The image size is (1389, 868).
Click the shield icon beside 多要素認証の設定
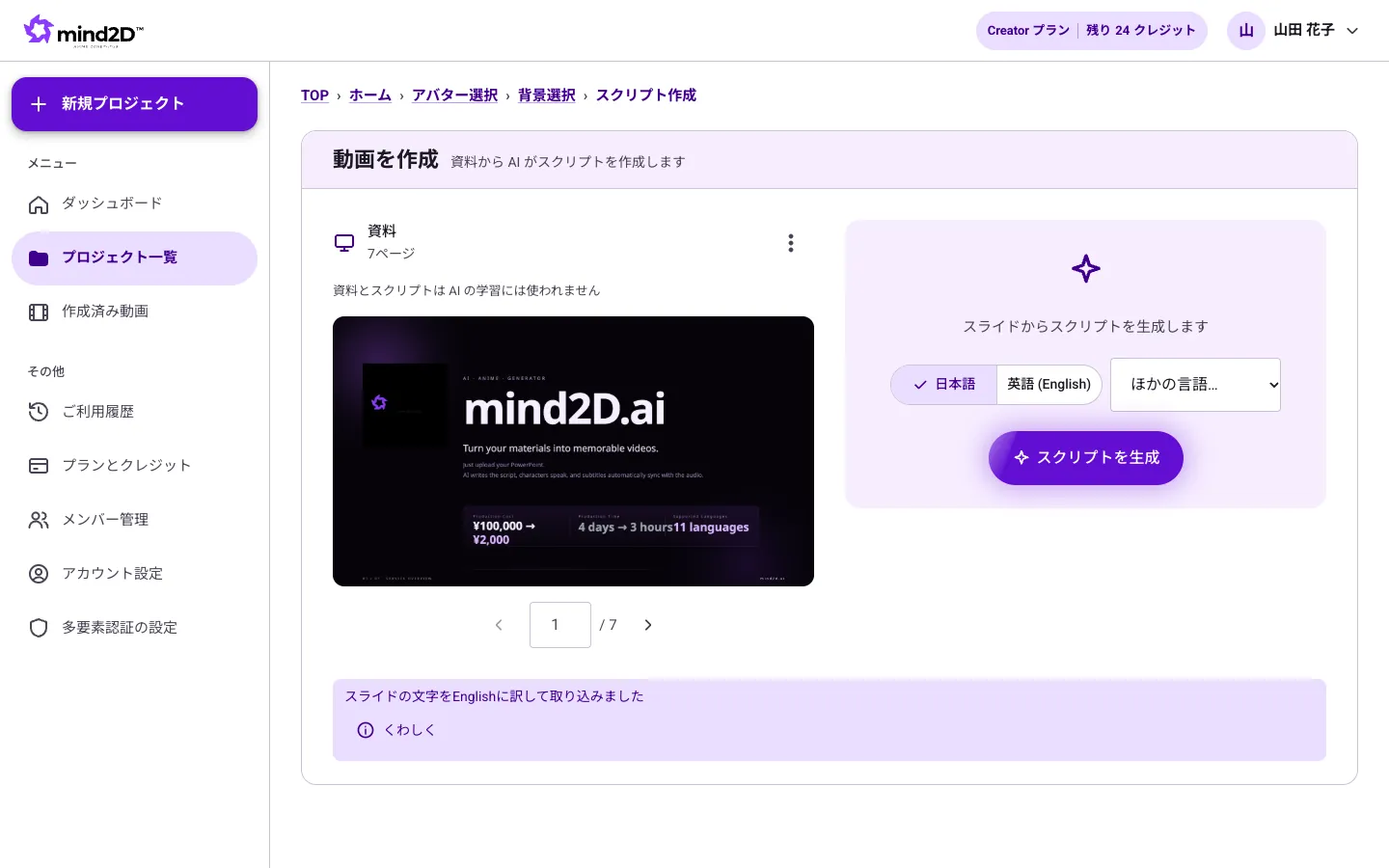(x=39, y=629)
